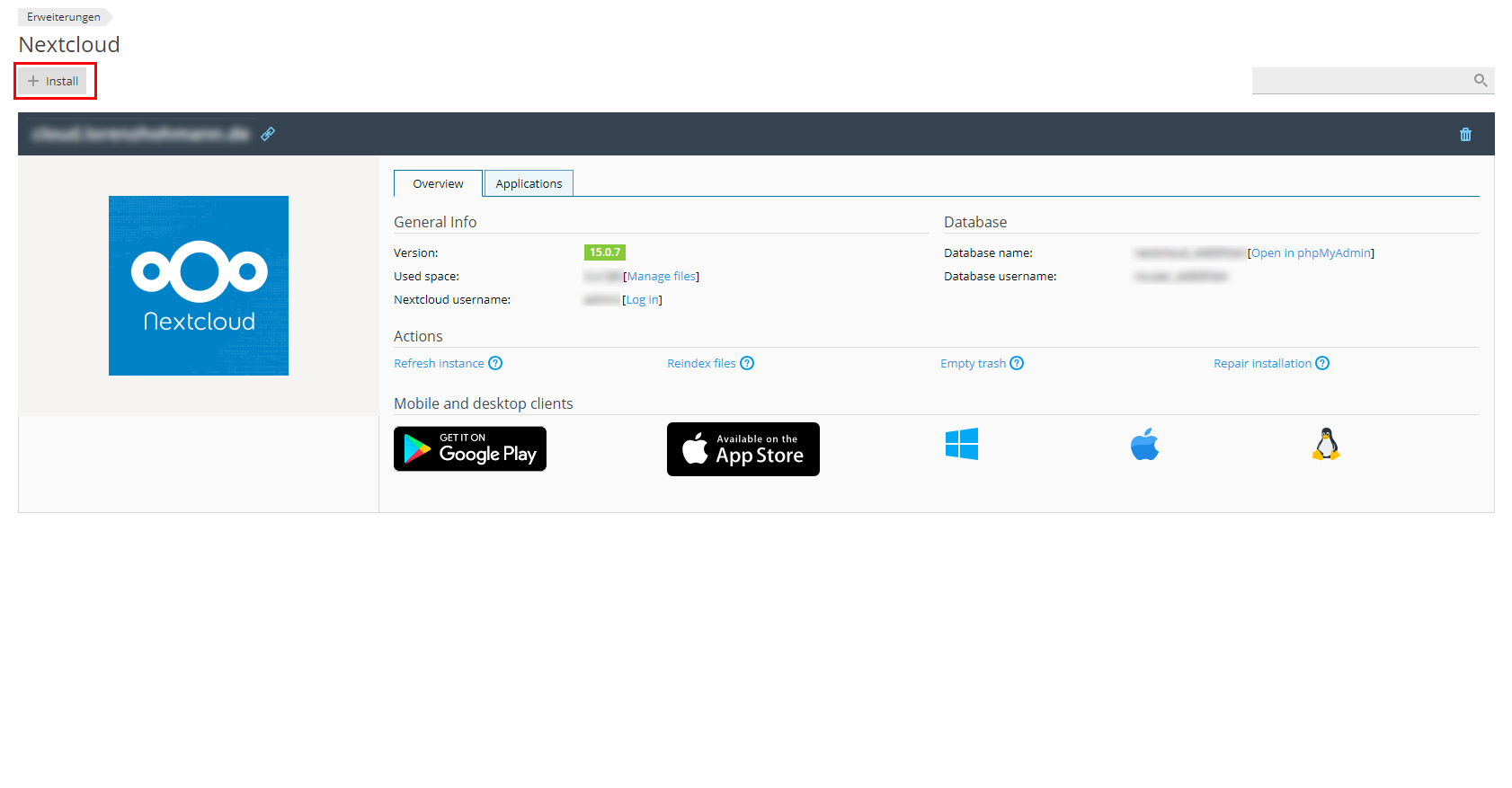This screenshot has width=1512, height=788.
Task: Switch to the Overview tab
Action: click(438, 183)
